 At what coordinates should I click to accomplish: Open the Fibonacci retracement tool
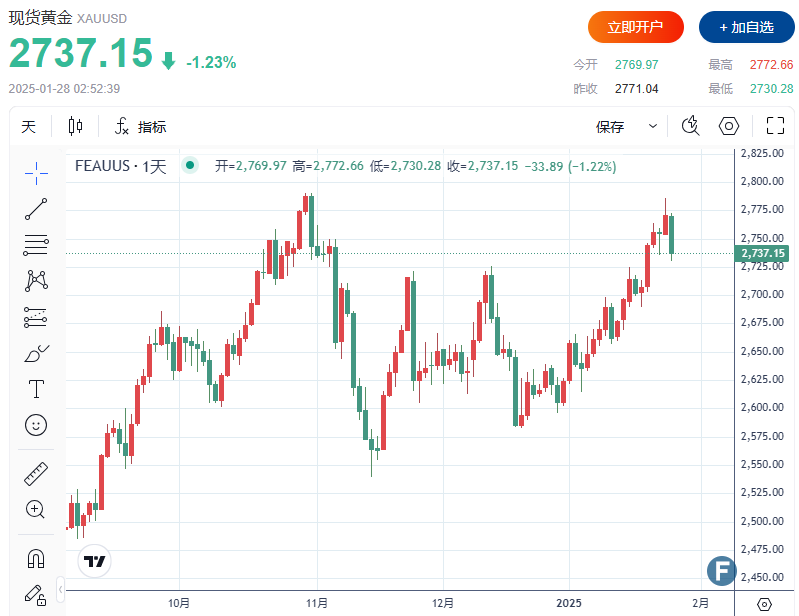click(x=36, y=245)
